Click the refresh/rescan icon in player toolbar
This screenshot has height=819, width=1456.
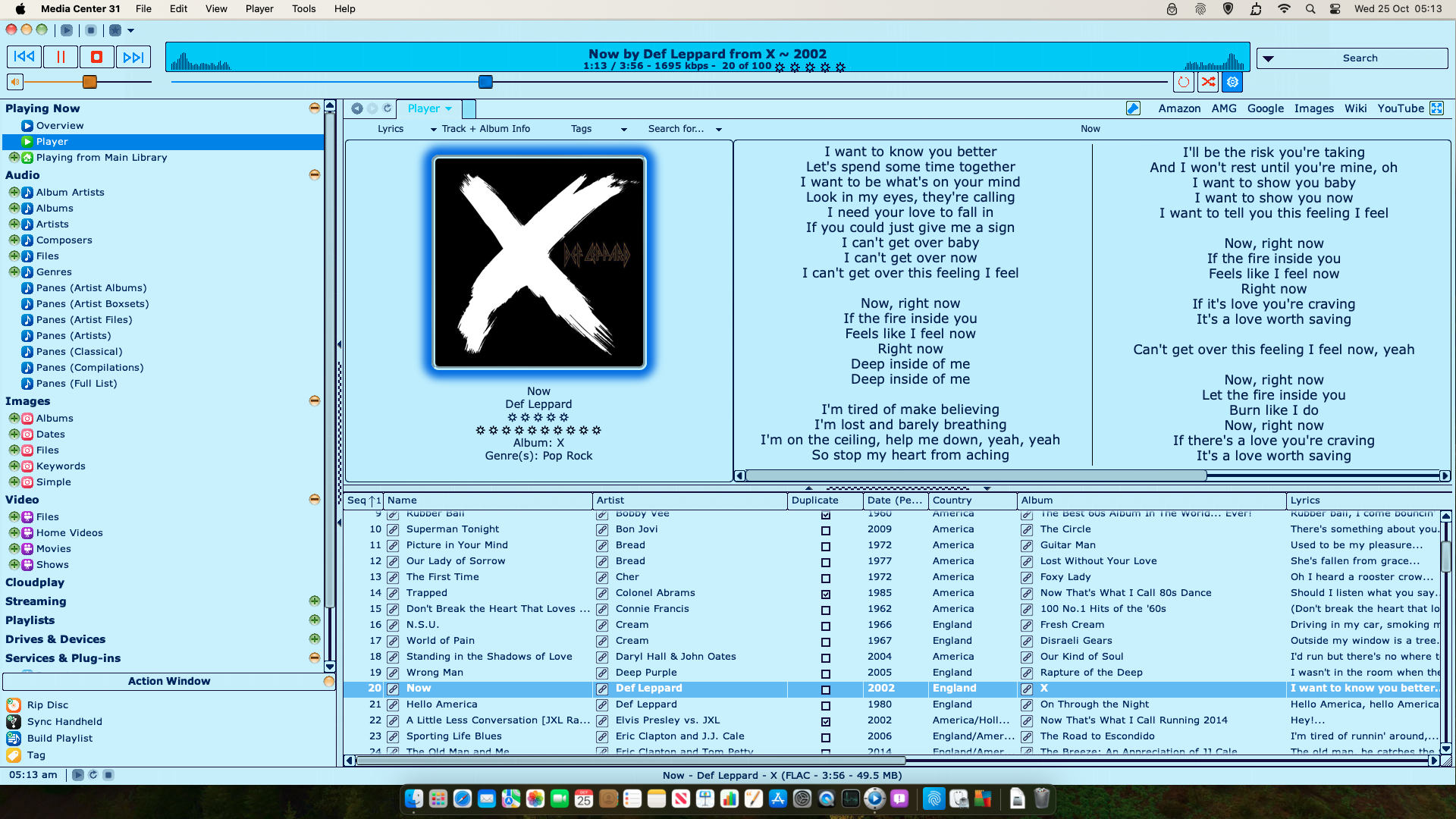pos(388,108)
